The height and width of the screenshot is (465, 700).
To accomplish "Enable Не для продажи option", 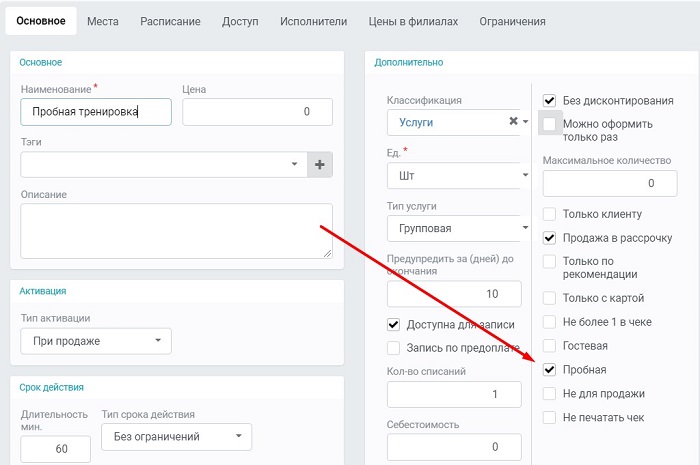I will (549, 393).
